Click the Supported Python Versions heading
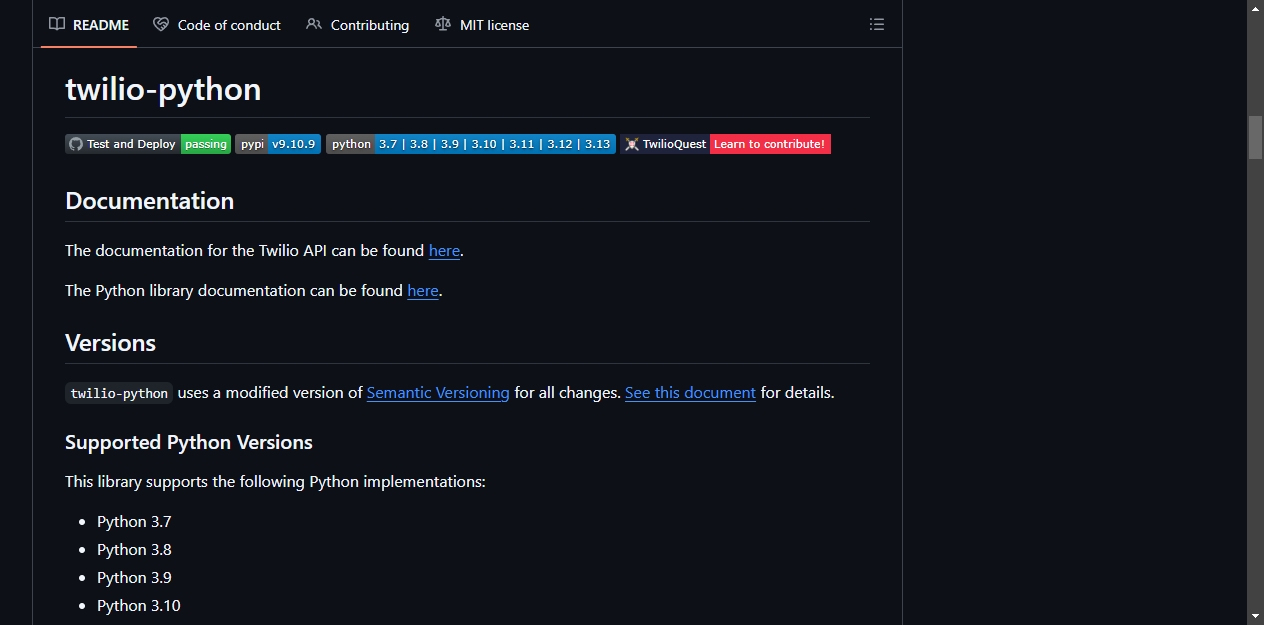Screen dimensions: 1264x625 [189, 442]
